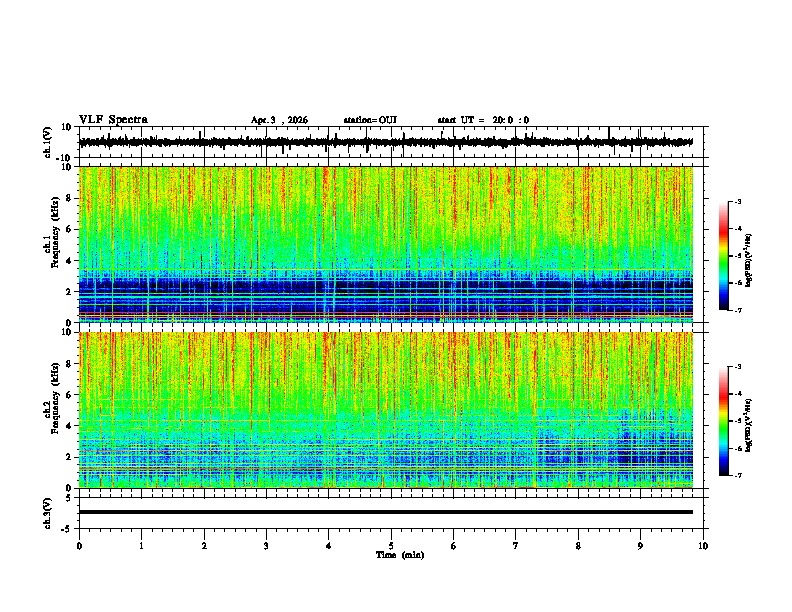The image size is (792, 612).
Task: Click the ch.3 flat black voltage trace
Action: 386,512
